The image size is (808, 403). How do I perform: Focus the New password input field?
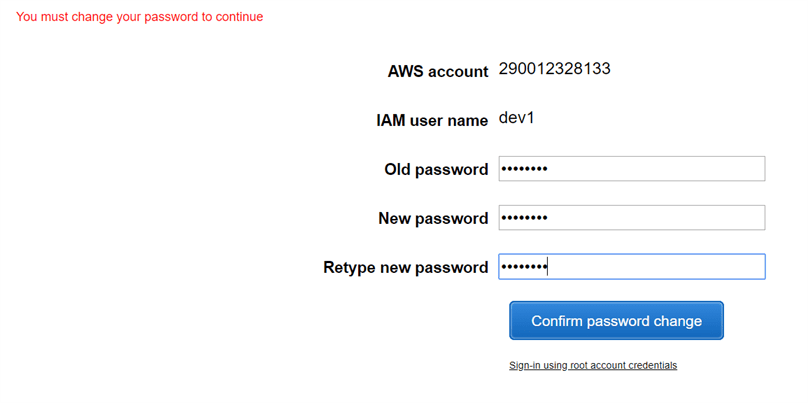click(631, 218)
